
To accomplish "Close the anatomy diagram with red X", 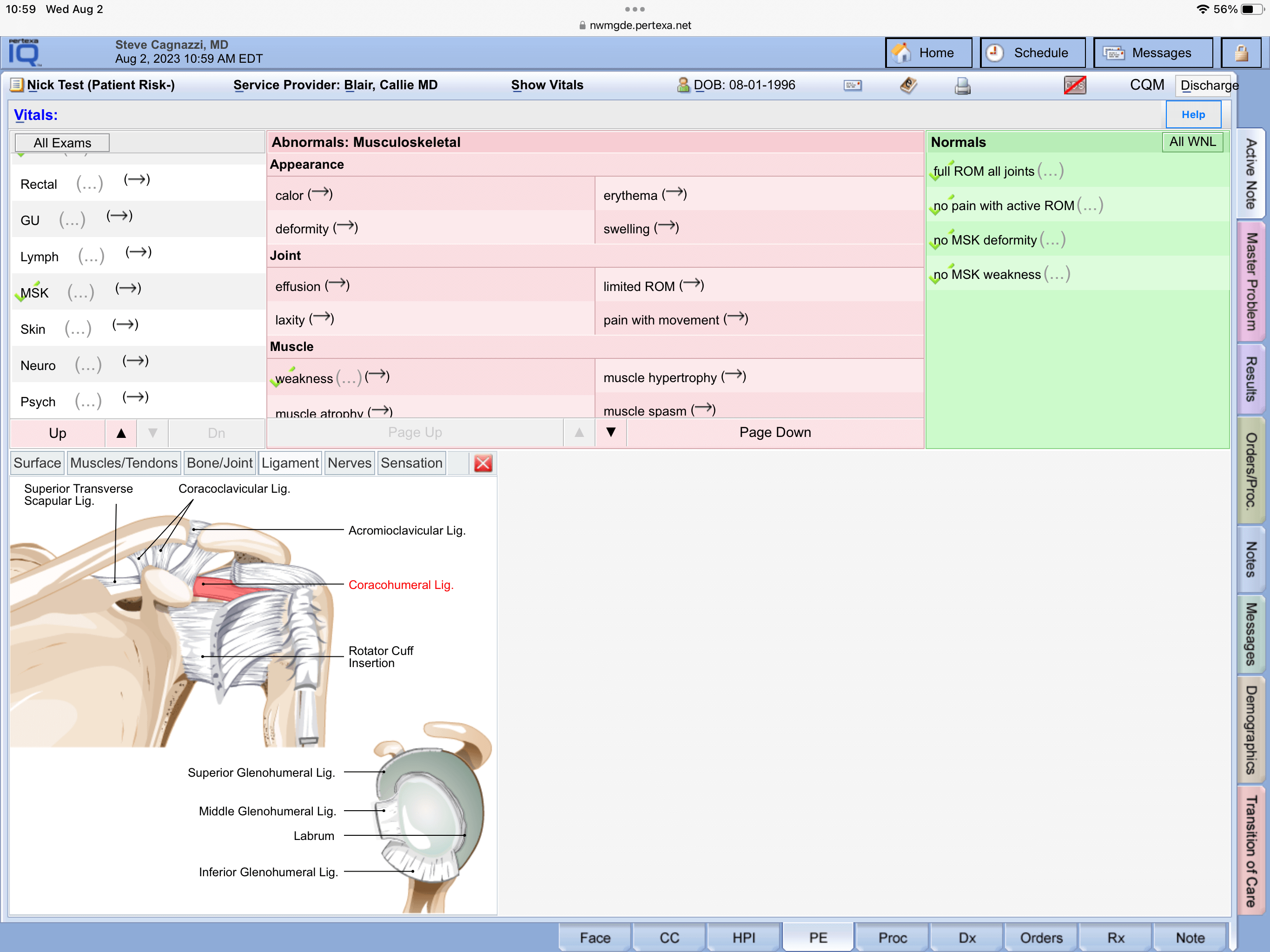I will 483,463.
